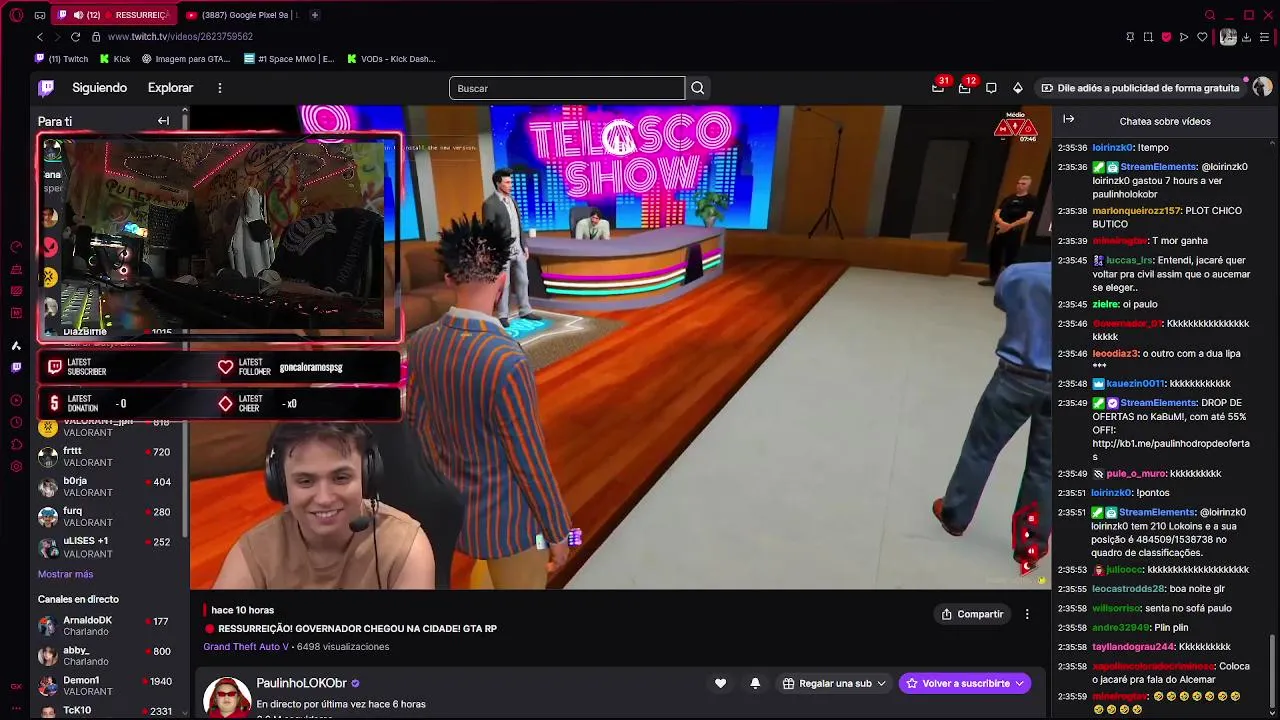This screenshot has width=1280, height=720.
Task: Switch to RESSURREIÇÃ Twitch tab
Action: 113,15
